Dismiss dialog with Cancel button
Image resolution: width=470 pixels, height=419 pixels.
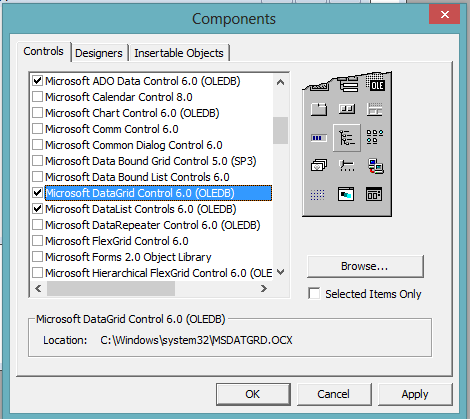click(x=334, y=394)
